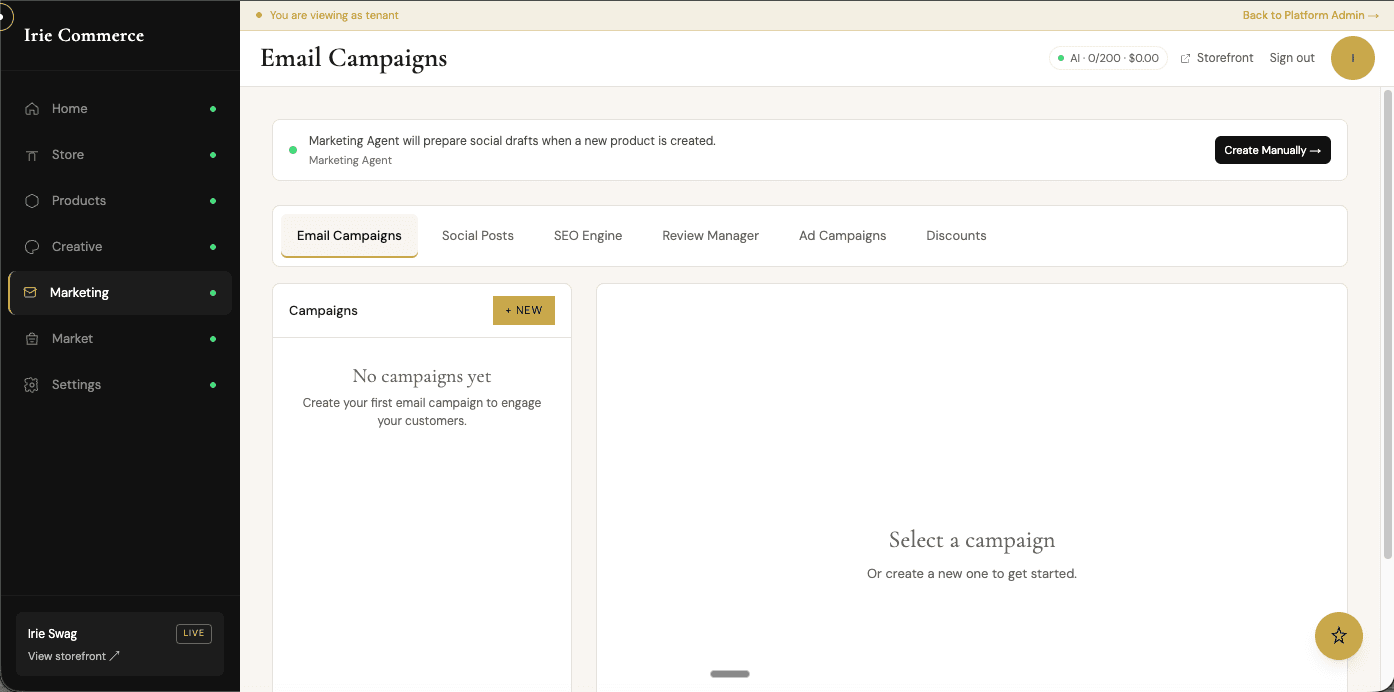This screenshot has height=692, width=1394.
Task: Click the vertical page scrollbar
Action: click(x=1387, y=324)
